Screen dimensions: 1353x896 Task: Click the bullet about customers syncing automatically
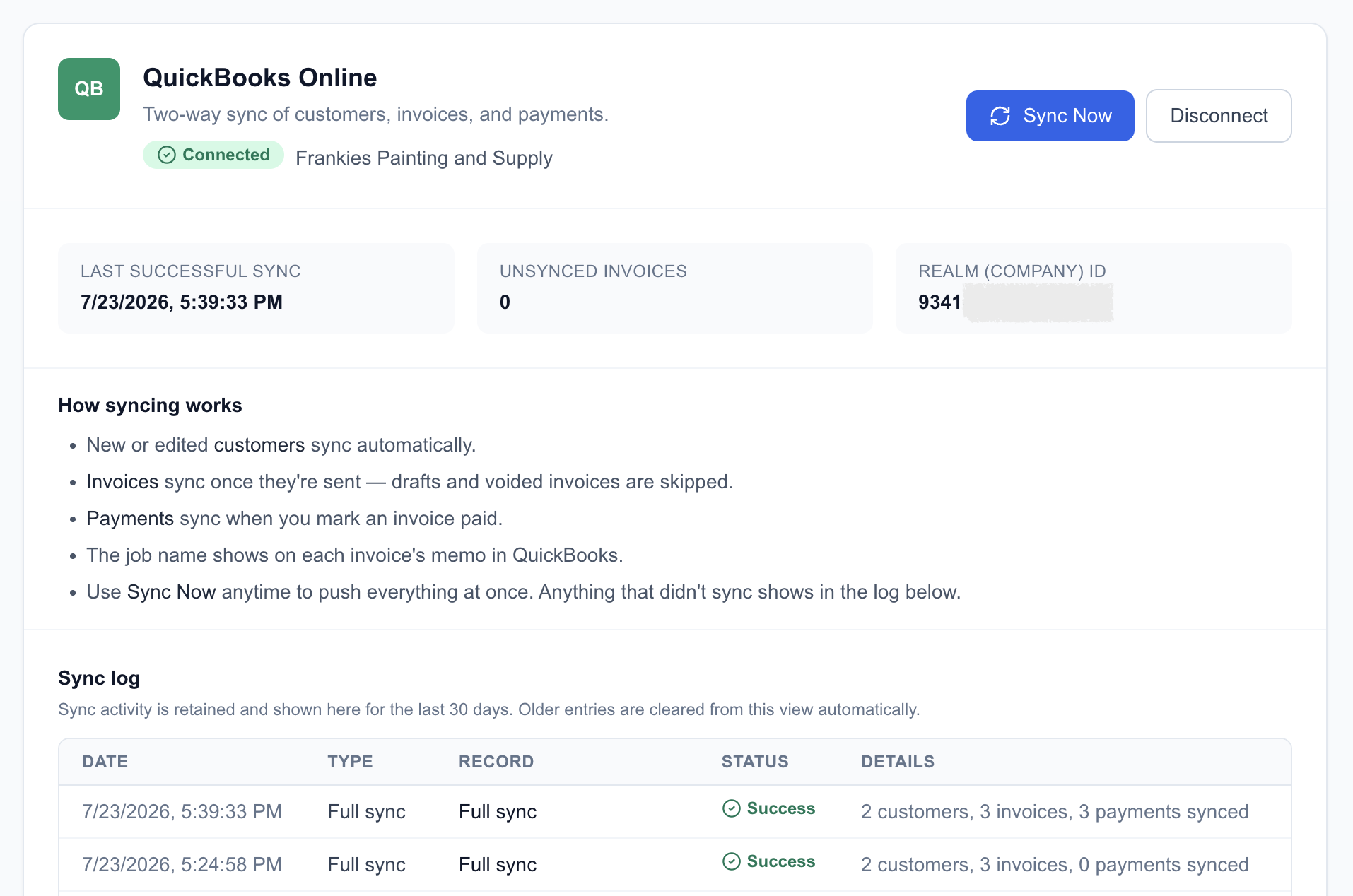tap(281, 445)
